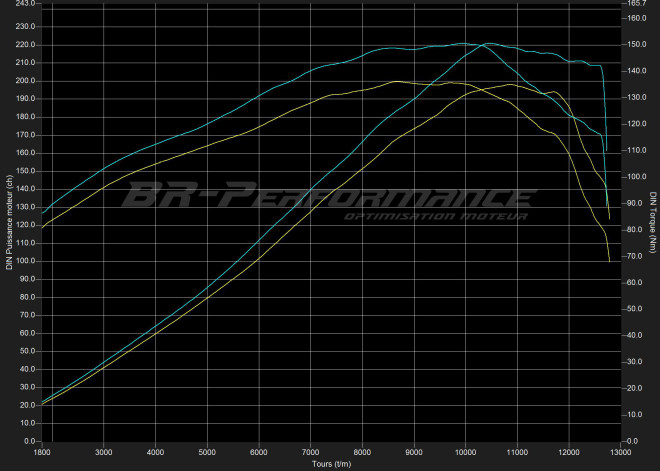Click the 50.0 label on right torque axis
Screen dimensions: 660x471
[632, 309]
